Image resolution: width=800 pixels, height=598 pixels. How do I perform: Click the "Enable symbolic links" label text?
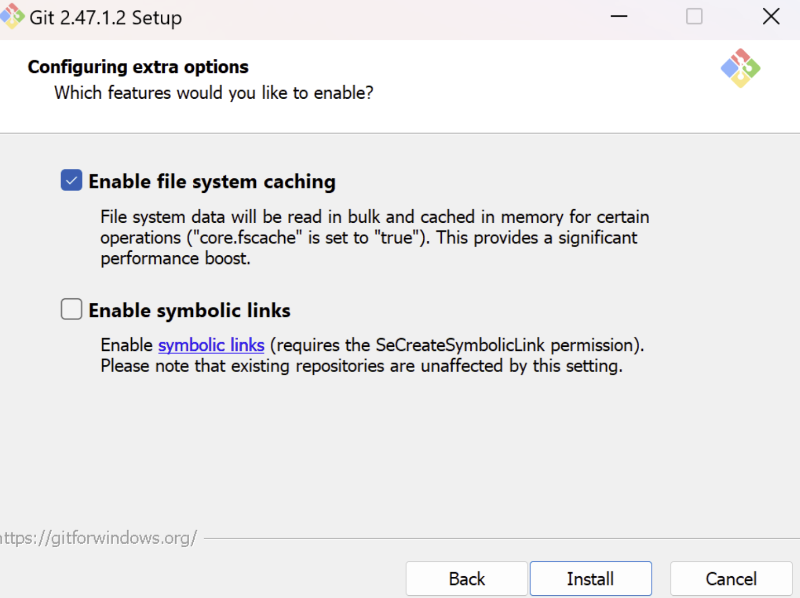click(189, 310)
